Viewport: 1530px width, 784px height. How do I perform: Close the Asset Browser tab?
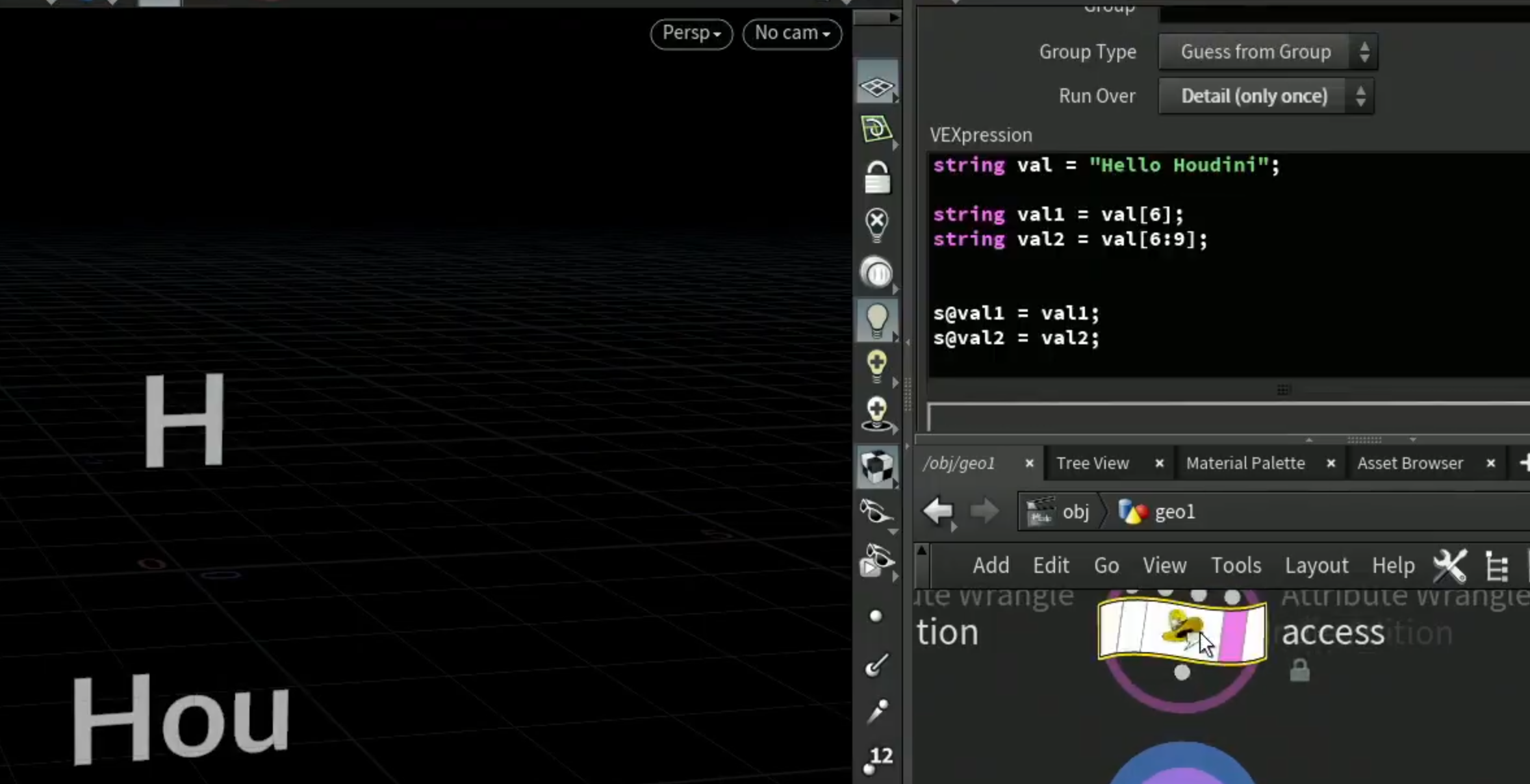click(1490, 463)
